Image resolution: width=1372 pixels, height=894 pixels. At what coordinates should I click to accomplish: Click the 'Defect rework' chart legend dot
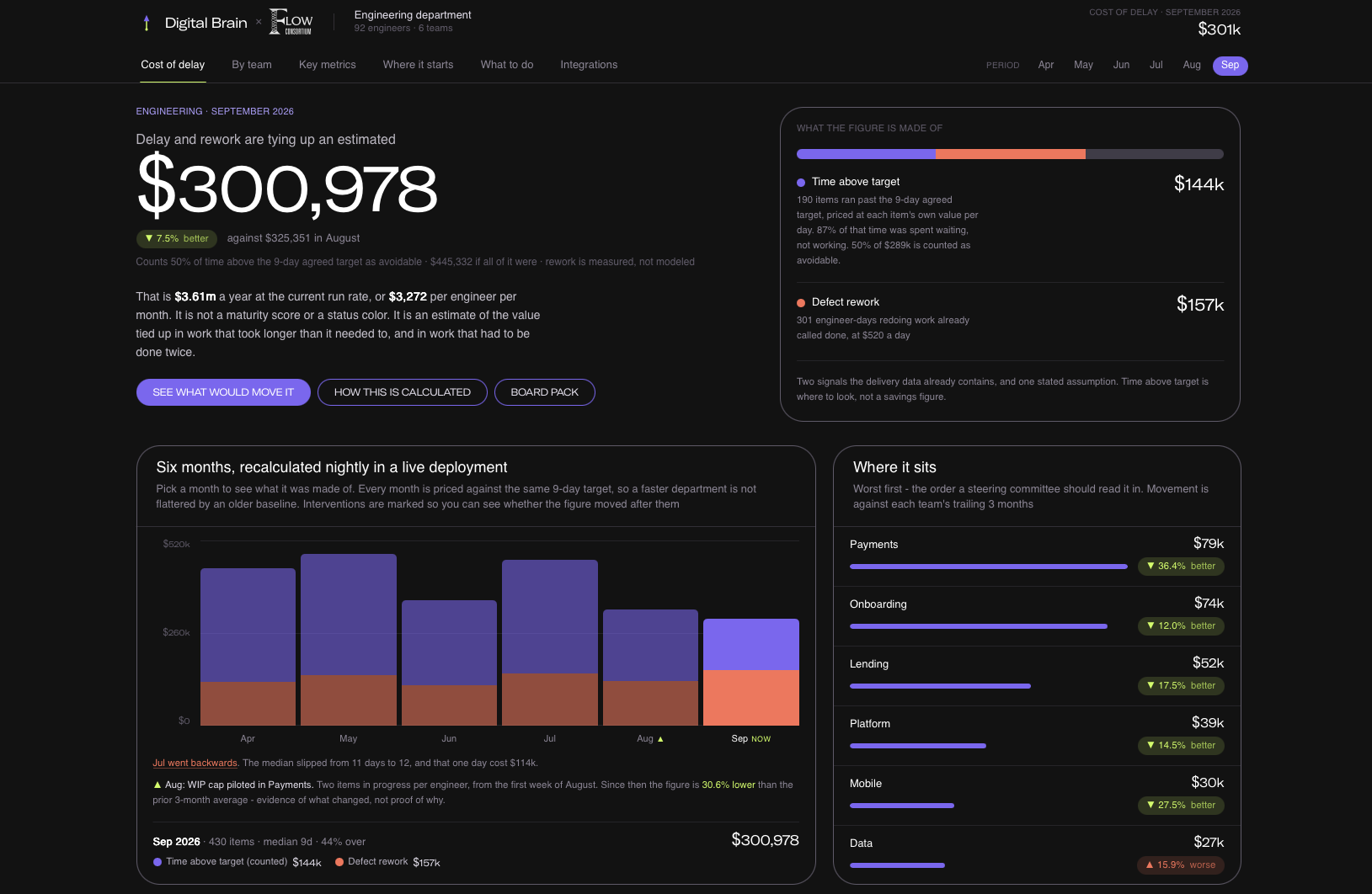tap(339, 862)
